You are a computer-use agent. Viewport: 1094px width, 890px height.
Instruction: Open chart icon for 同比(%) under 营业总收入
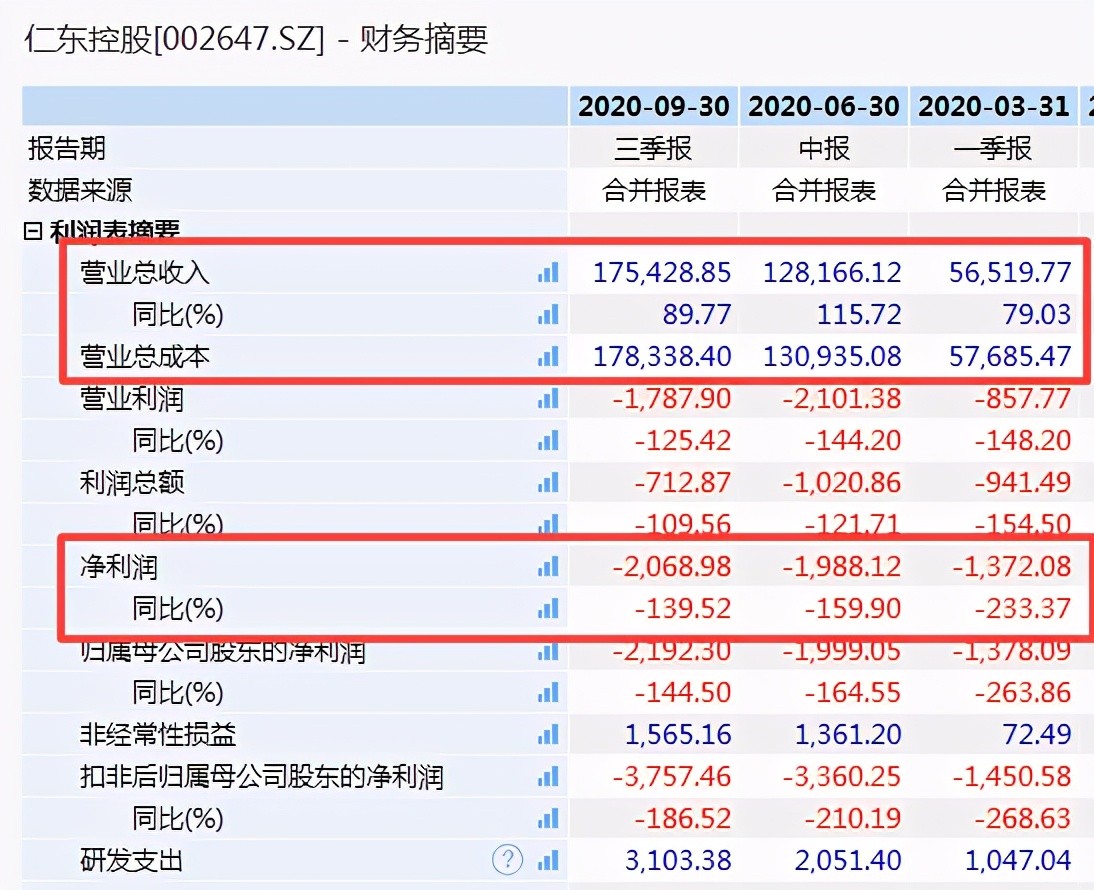(x=548, y=315)
